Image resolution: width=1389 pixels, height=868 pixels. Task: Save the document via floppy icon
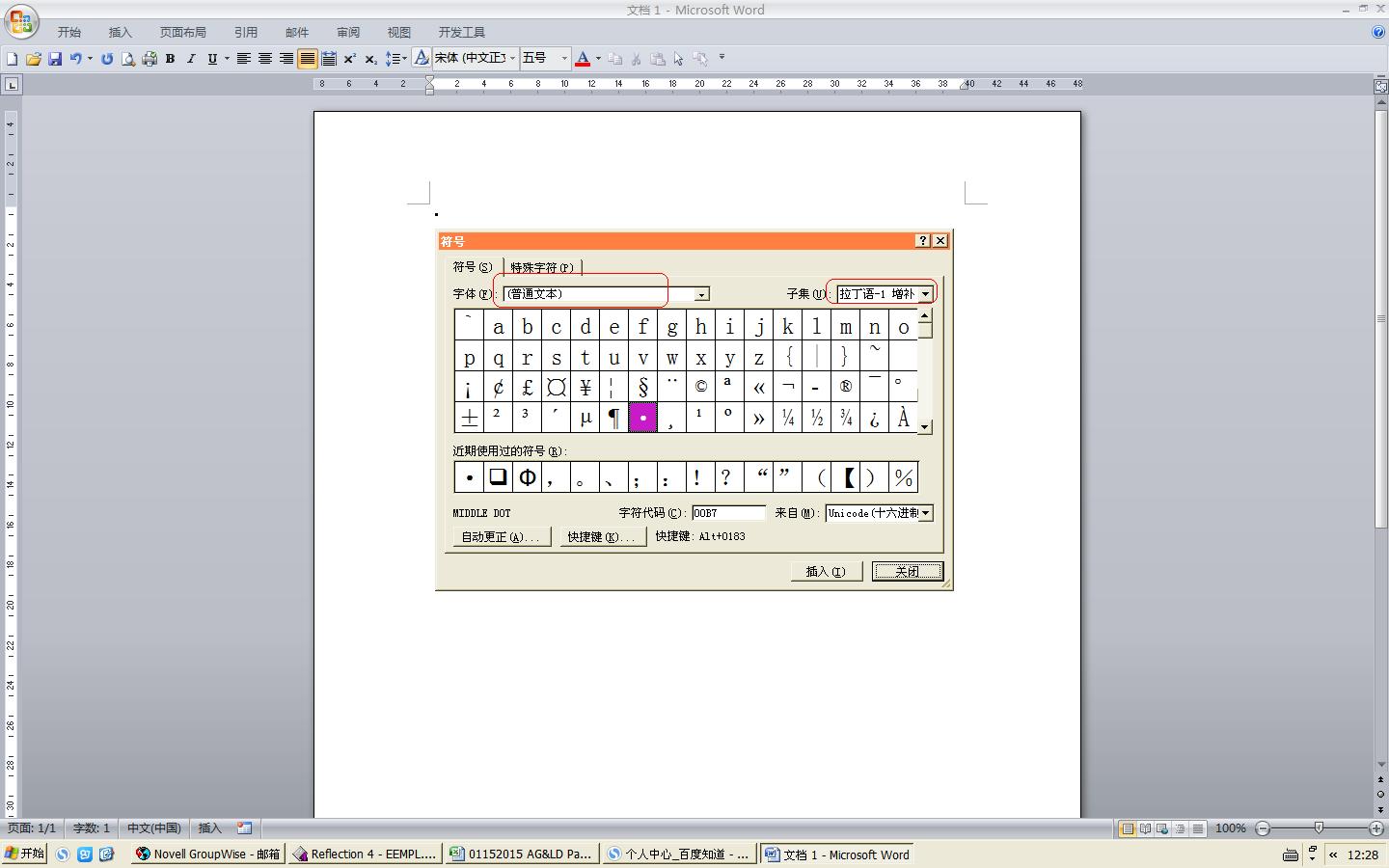(x=55, y=59)
